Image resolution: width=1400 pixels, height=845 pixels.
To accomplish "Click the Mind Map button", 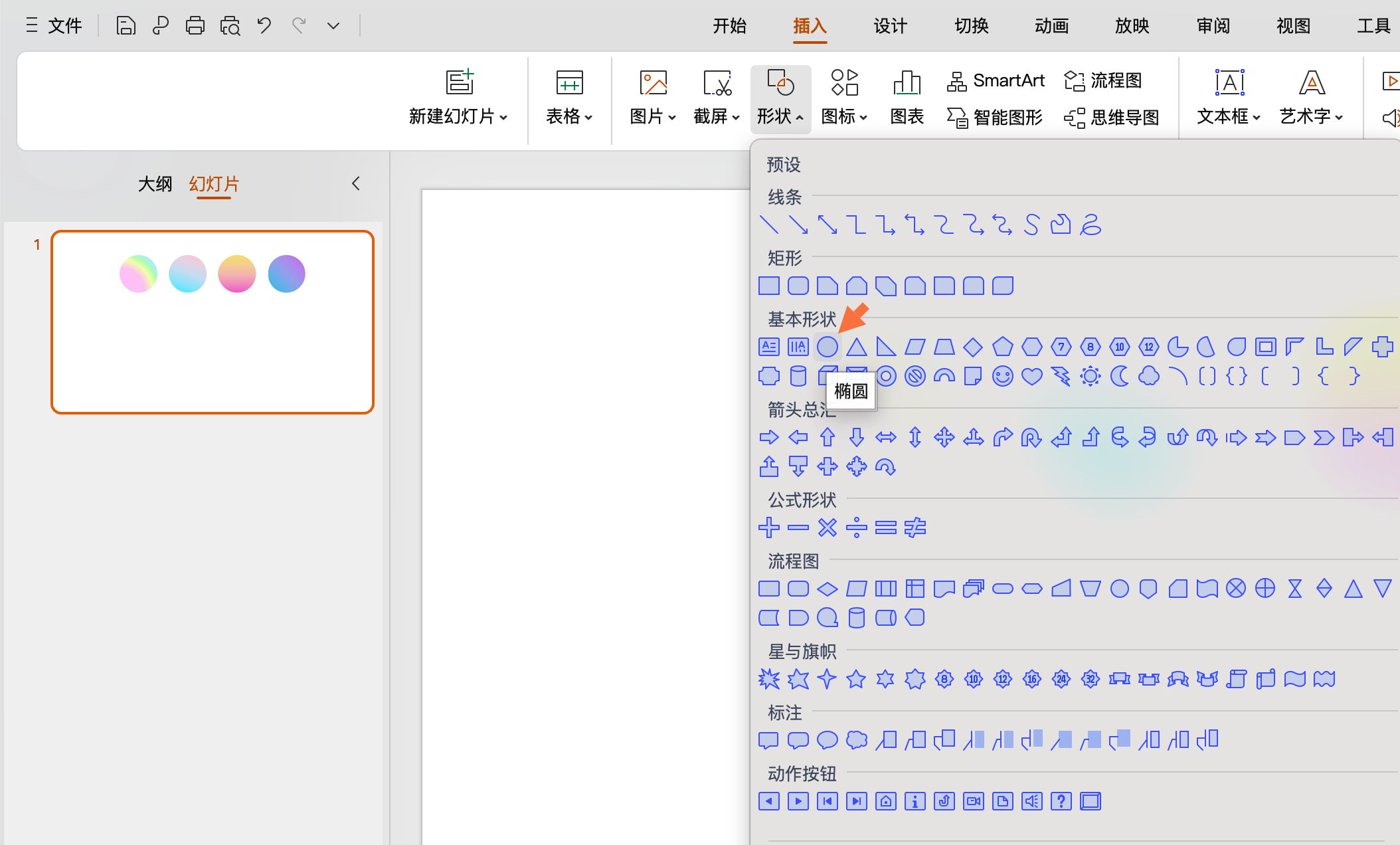I will pos(1112,118).
